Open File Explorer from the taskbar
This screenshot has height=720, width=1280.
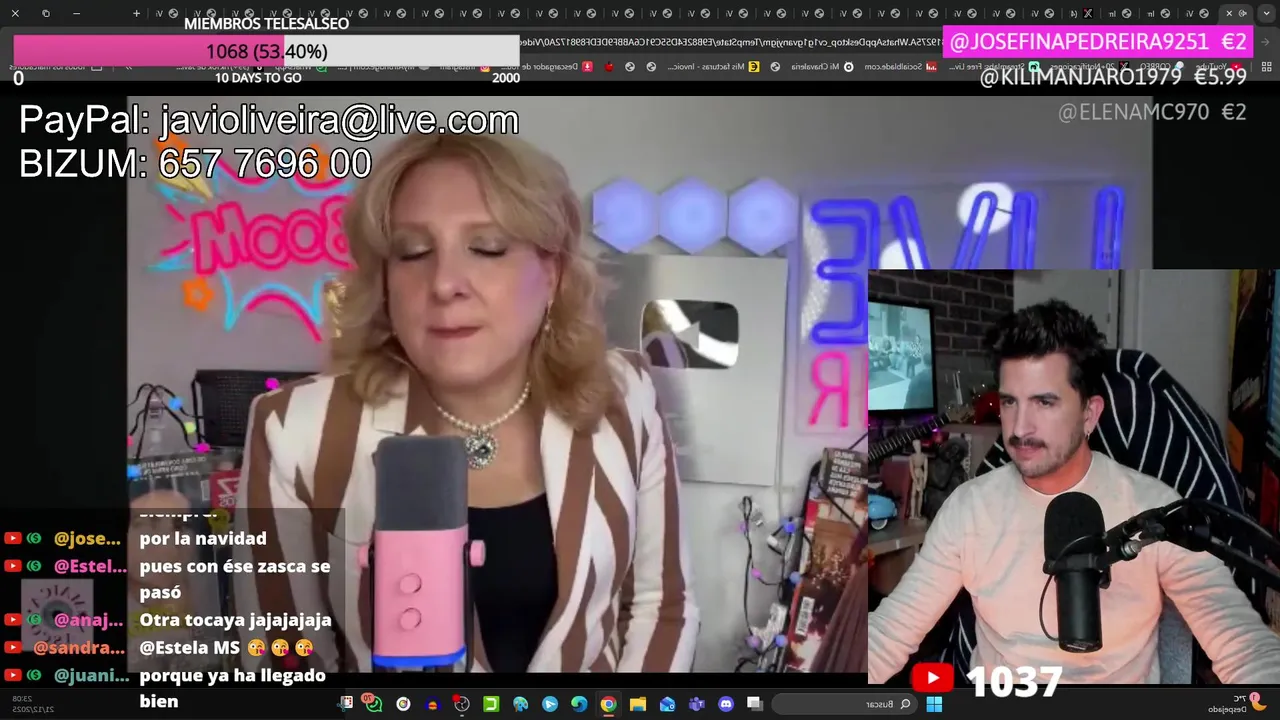pos(637,704)
